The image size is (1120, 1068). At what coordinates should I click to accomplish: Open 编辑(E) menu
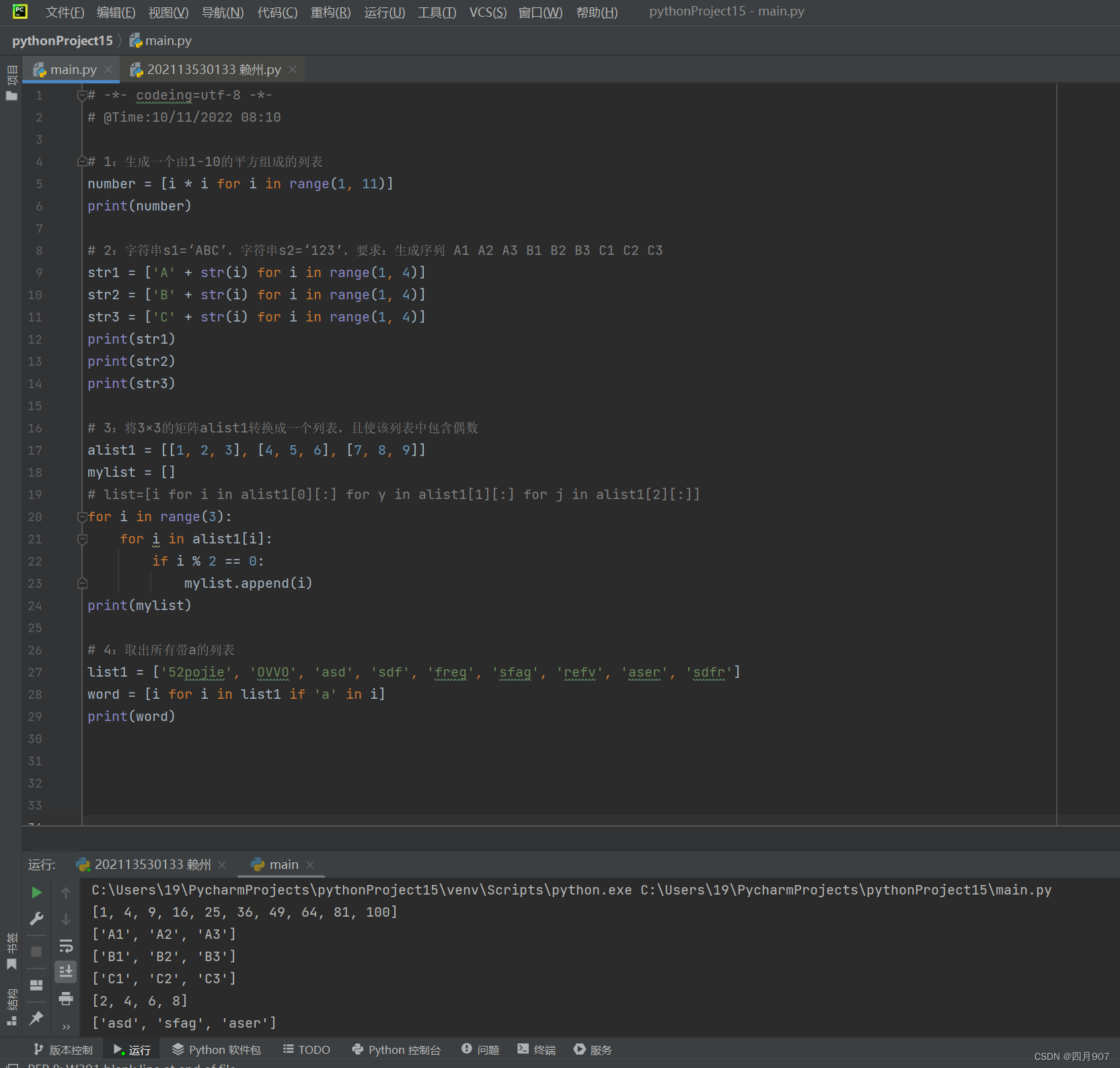[116, 13]
